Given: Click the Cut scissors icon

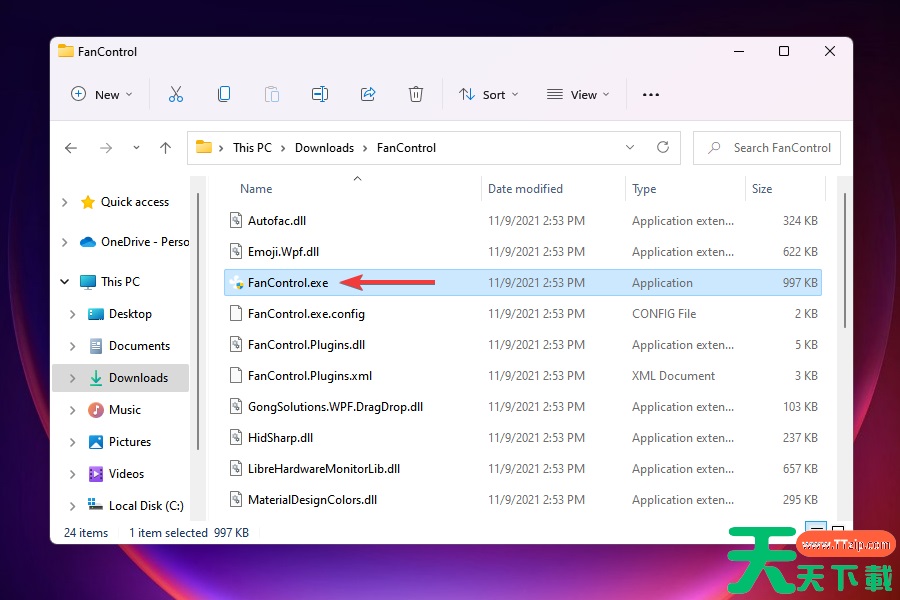Looking at the screenshot, I should coord(176,94).
